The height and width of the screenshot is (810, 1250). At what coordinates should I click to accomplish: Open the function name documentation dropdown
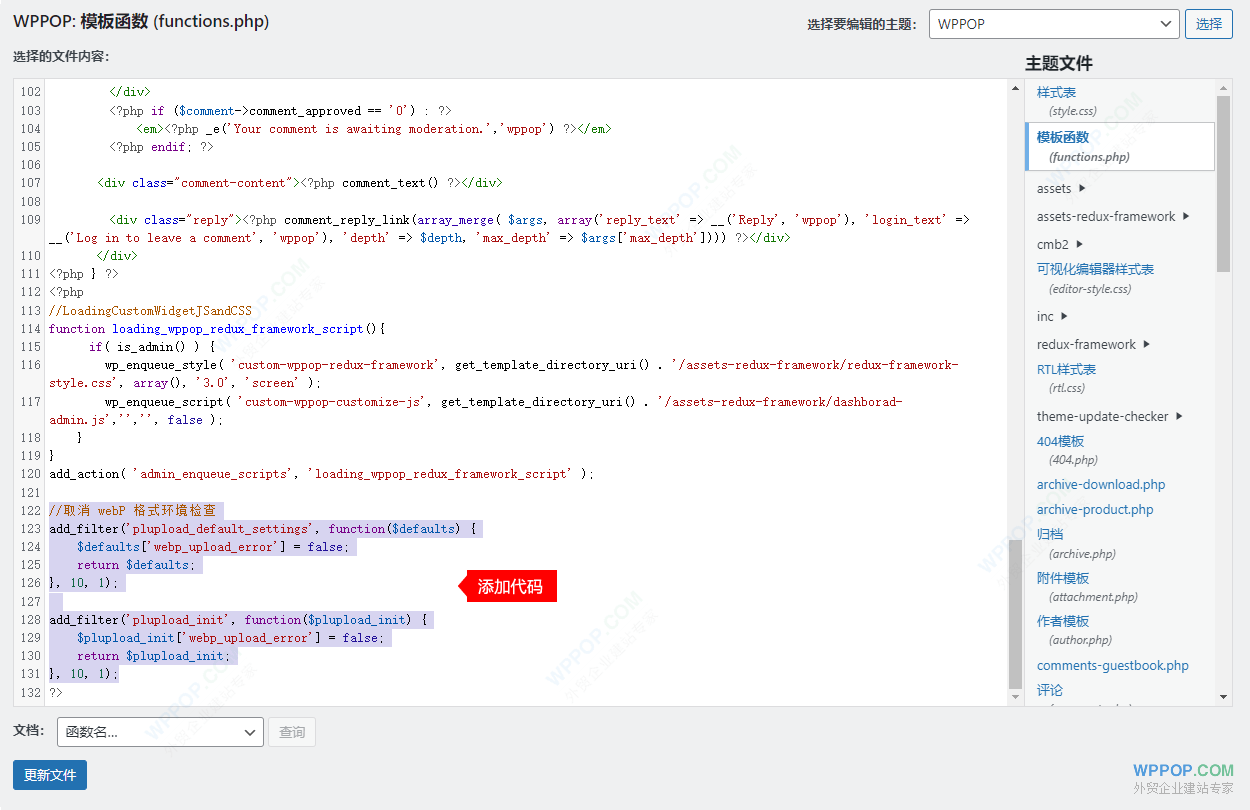coord(160,732)
